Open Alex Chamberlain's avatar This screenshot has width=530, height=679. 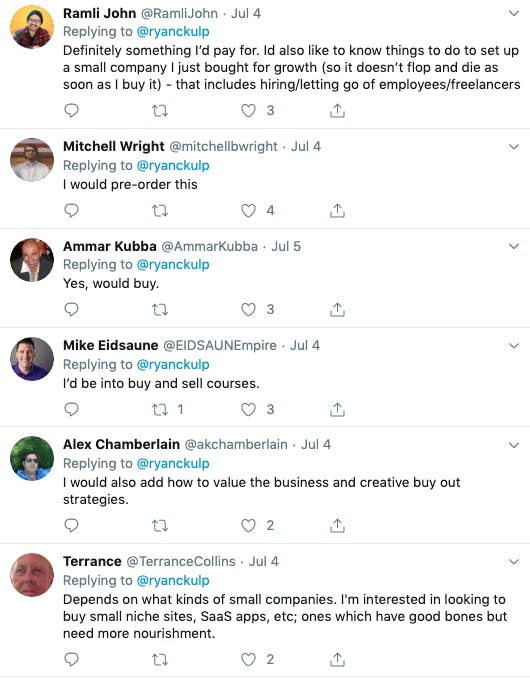pos(32,458)
